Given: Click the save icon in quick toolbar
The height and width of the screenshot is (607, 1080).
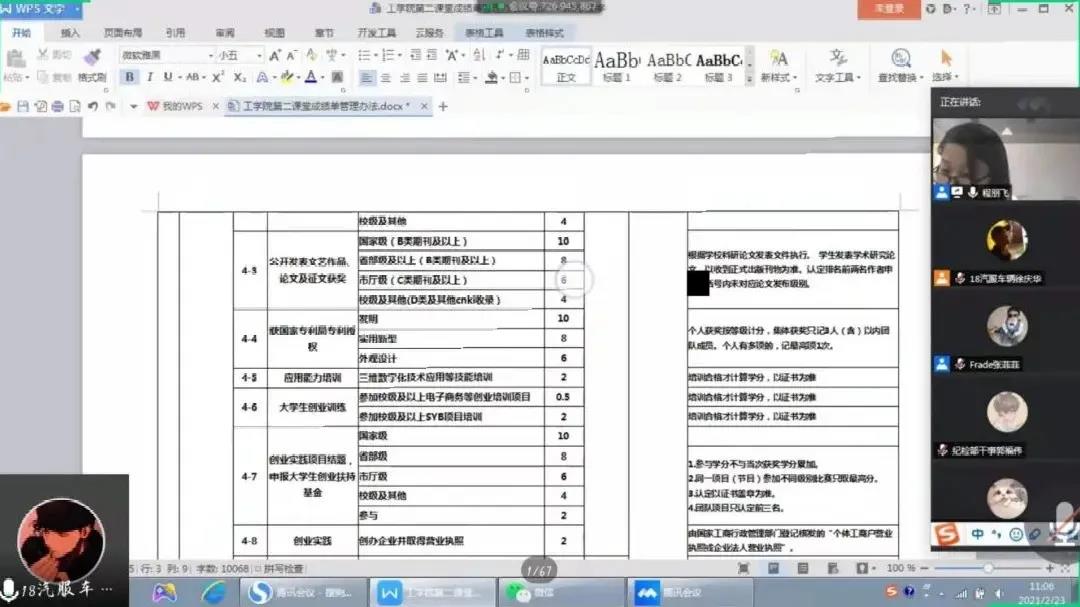Looking at the screenshot, I should (22, 106).
